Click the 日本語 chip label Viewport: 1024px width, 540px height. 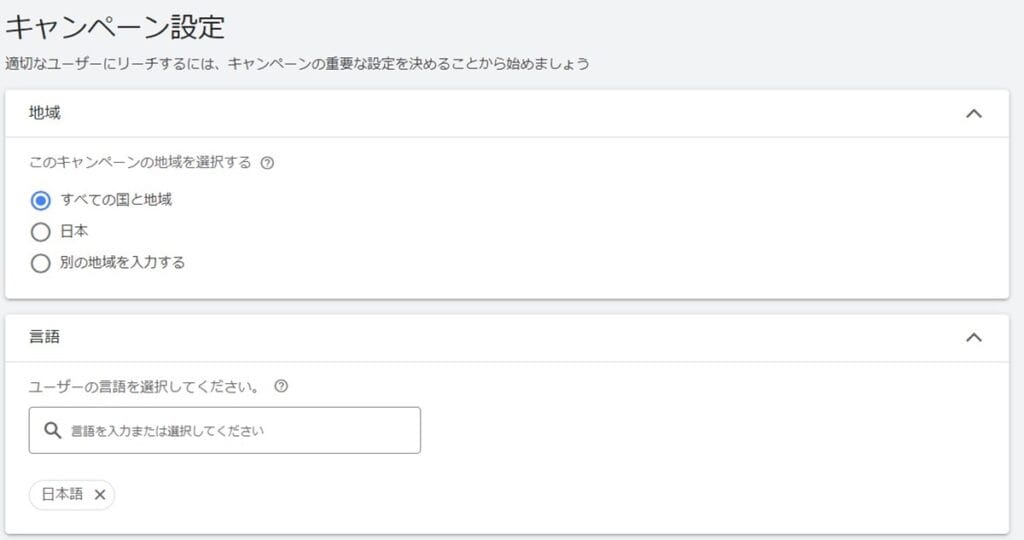tap(62, 494)
